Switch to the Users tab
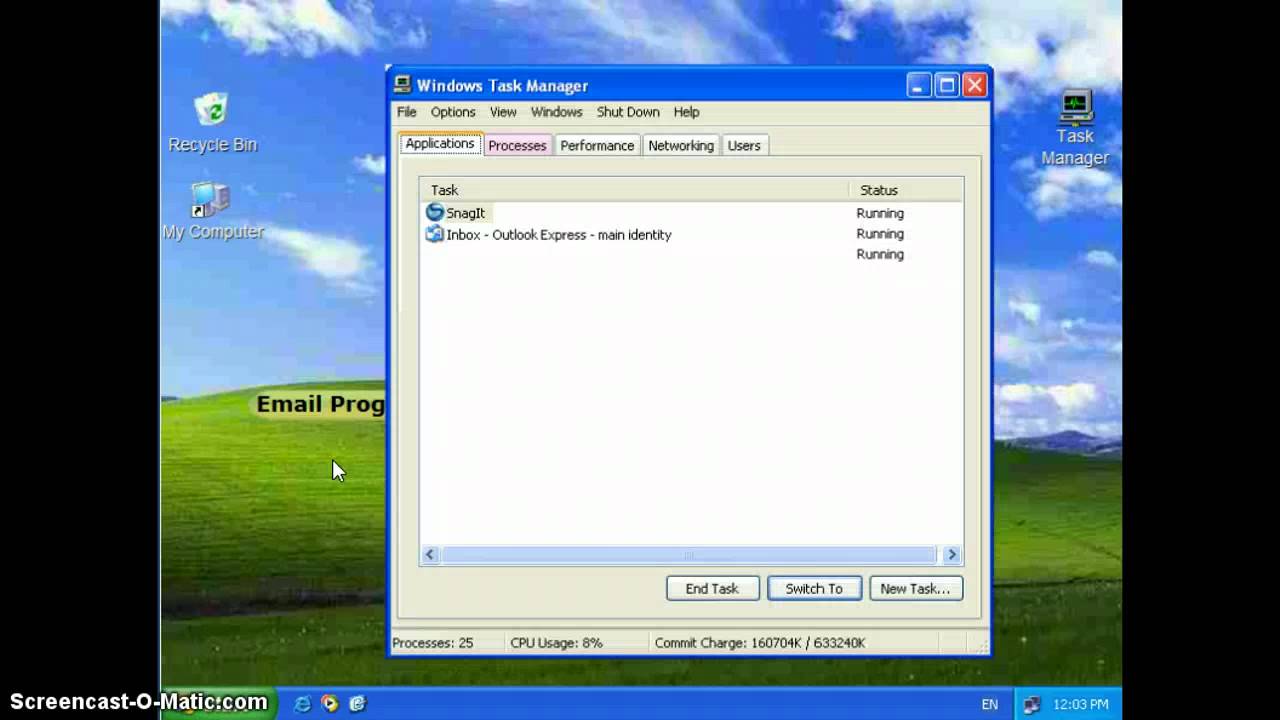The width and height of the screenshot is (1280, 720). (x=744, y=145)
